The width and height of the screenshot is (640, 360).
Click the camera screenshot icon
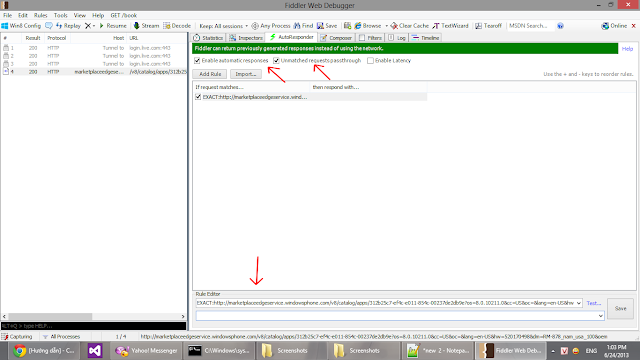347,26
